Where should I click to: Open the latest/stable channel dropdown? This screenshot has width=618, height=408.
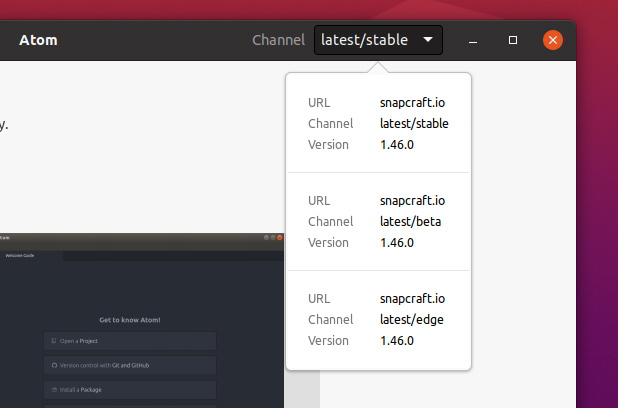coord(378,40)
